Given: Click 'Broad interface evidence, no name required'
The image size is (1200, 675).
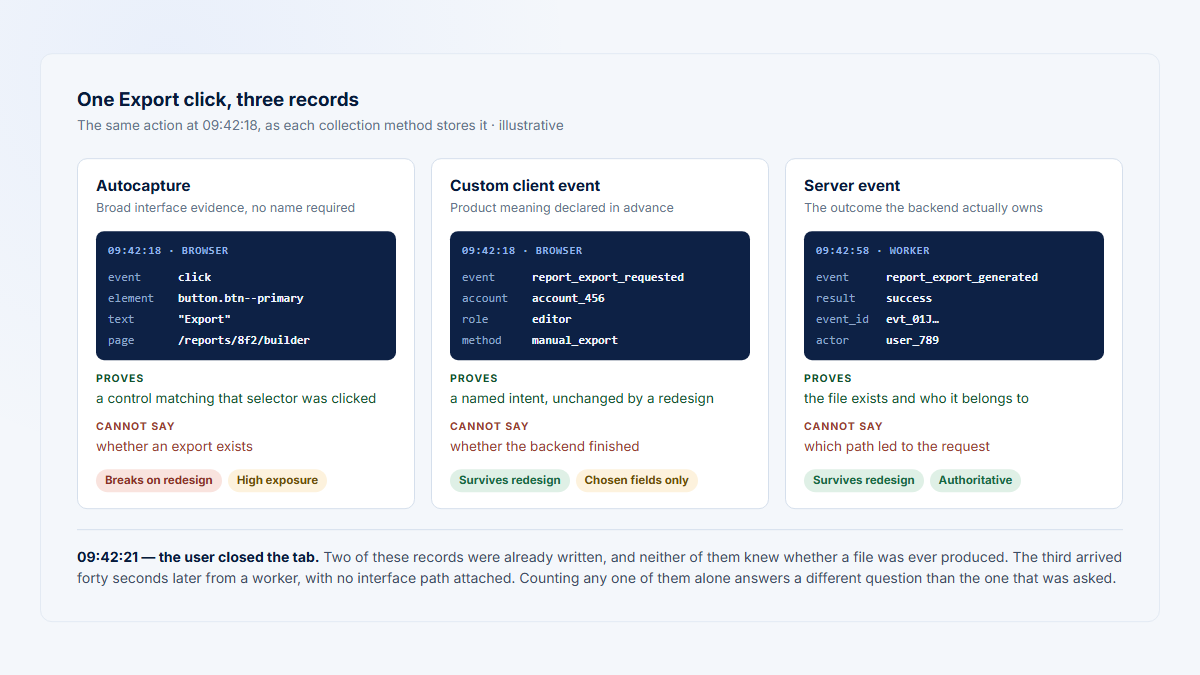Looking at the screenshot, I should click(225, 208).
